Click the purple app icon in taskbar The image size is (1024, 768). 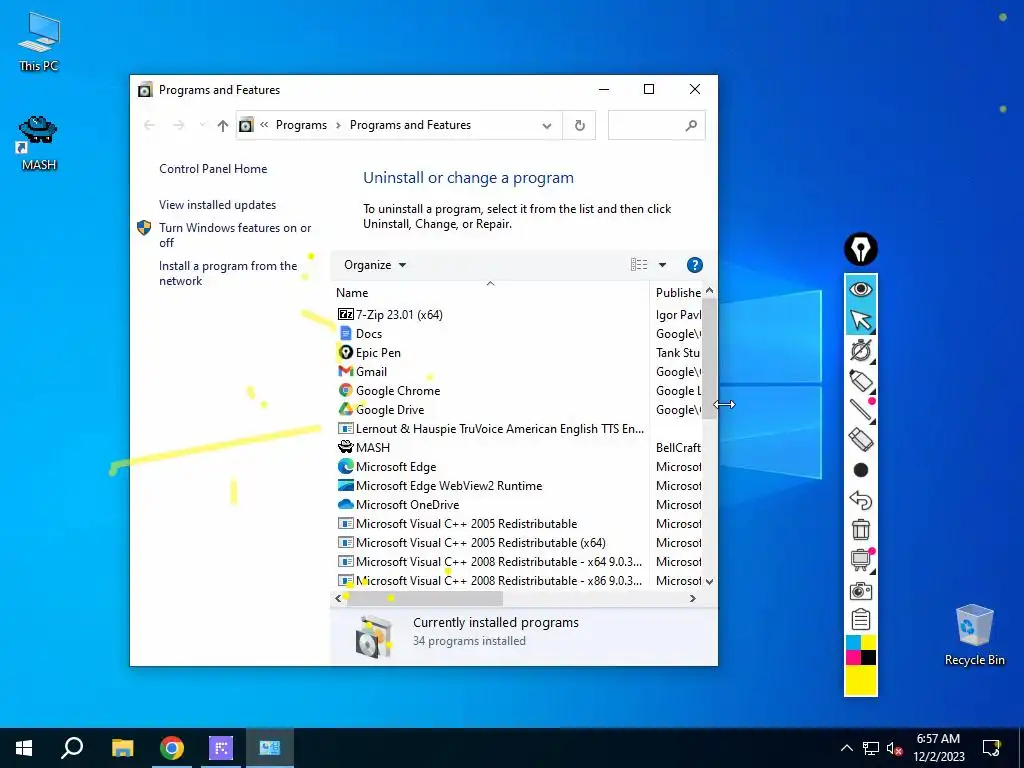click(221, 748)
